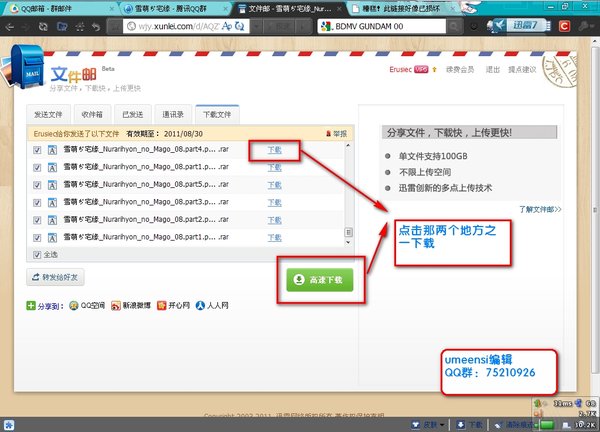Click the part4 rar file name

[x=146, y=149]
